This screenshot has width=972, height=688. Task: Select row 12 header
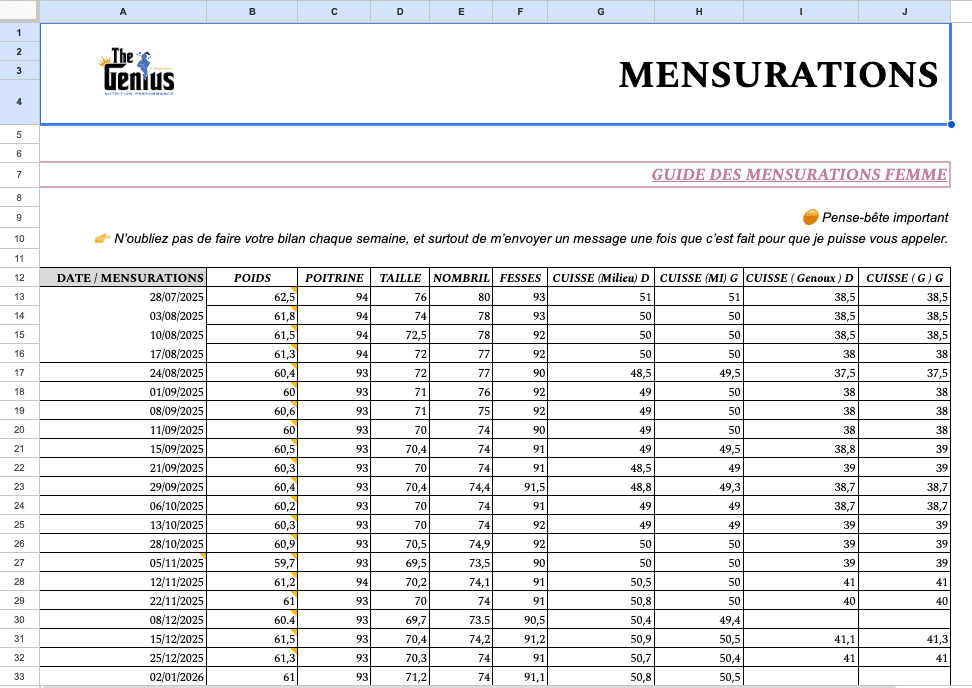tap(19, 278)
